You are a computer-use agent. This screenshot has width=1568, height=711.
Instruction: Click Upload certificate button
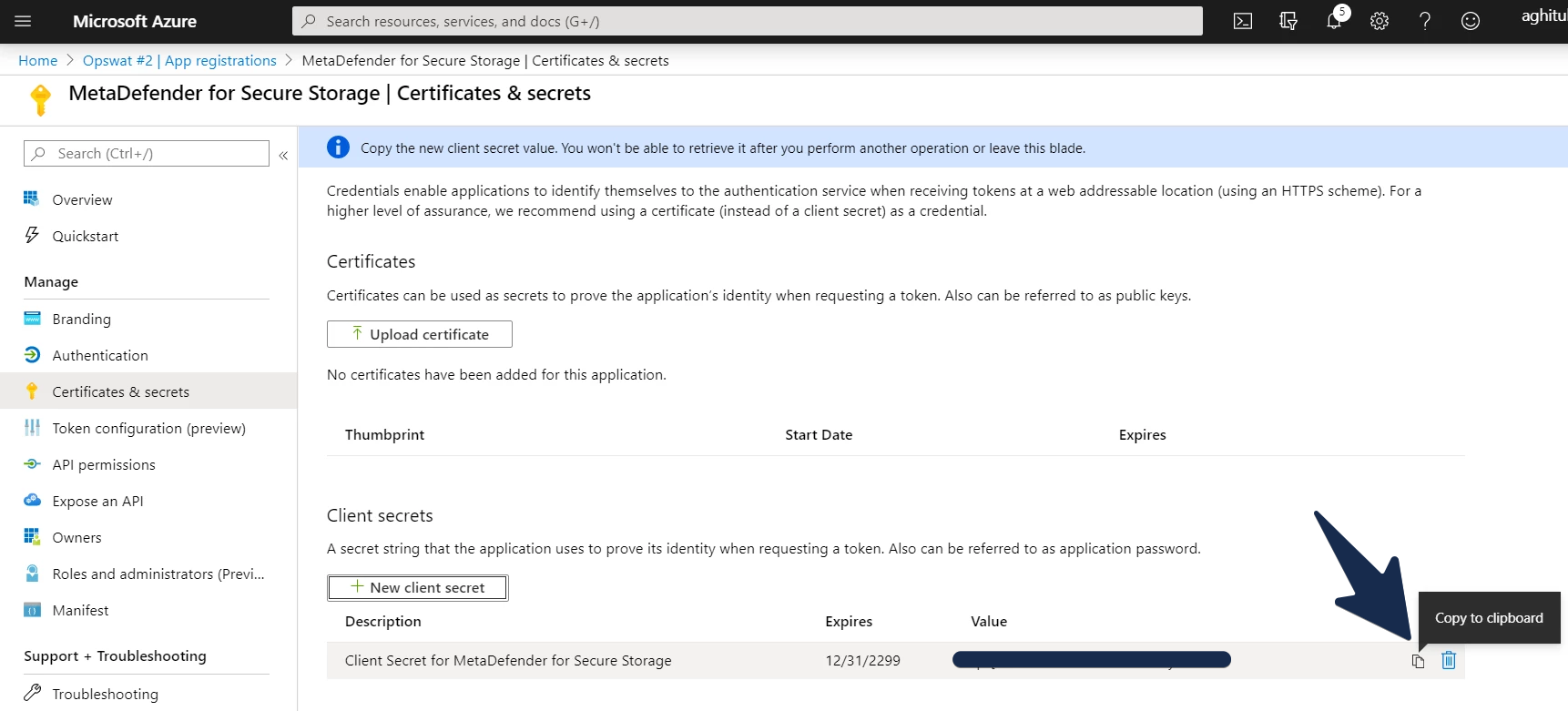(x=419, y=334)
